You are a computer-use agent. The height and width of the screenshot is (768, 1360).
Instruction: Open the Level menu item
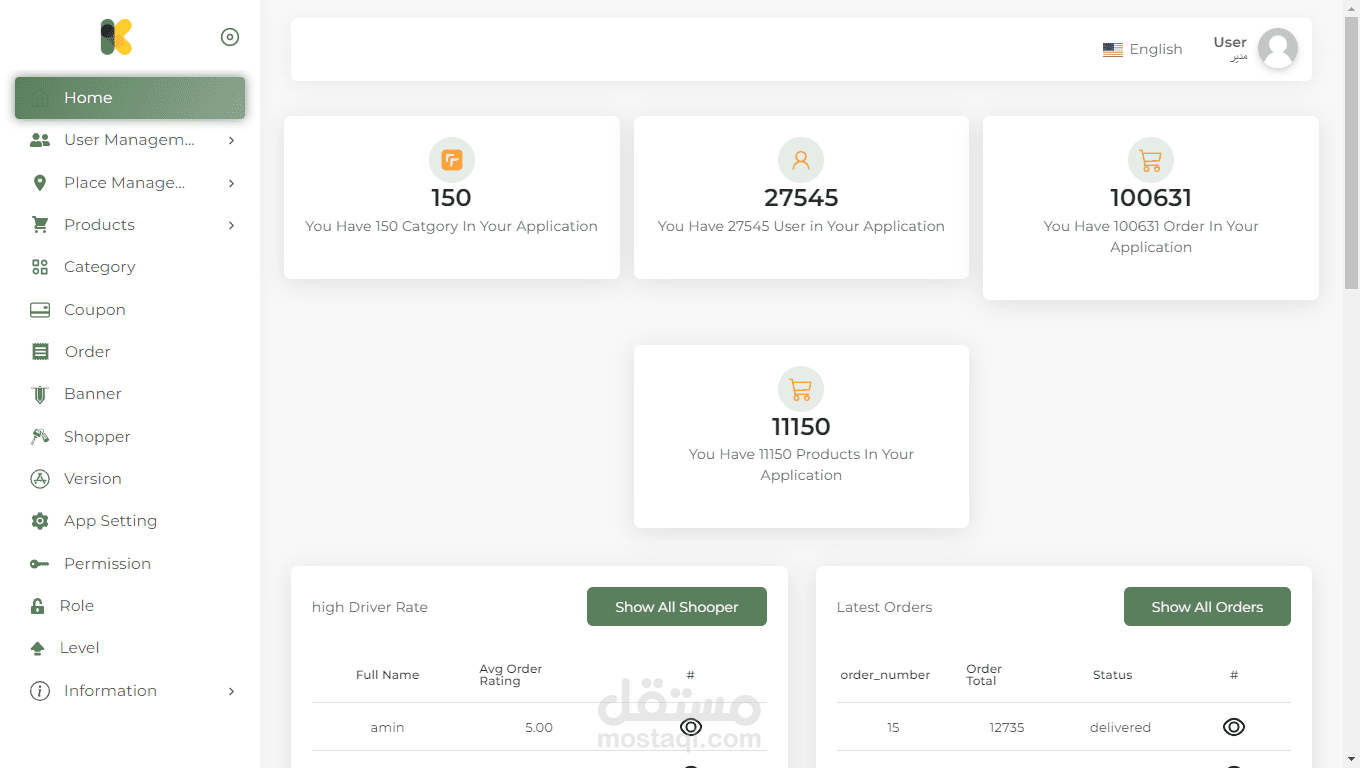(130, 648)
